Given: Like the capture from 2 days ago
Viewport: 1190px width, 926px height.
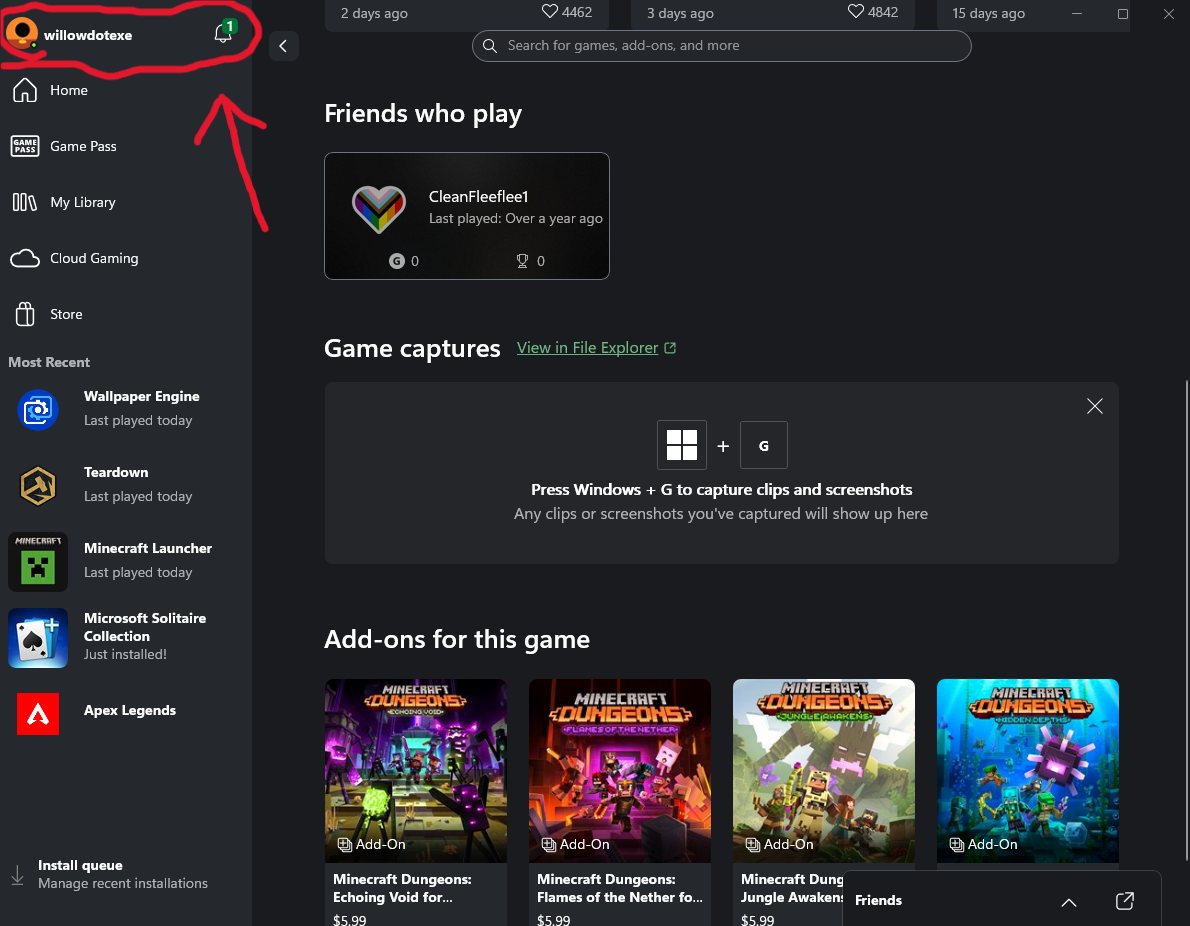Looking at the screenshot, I should [548, 12].
